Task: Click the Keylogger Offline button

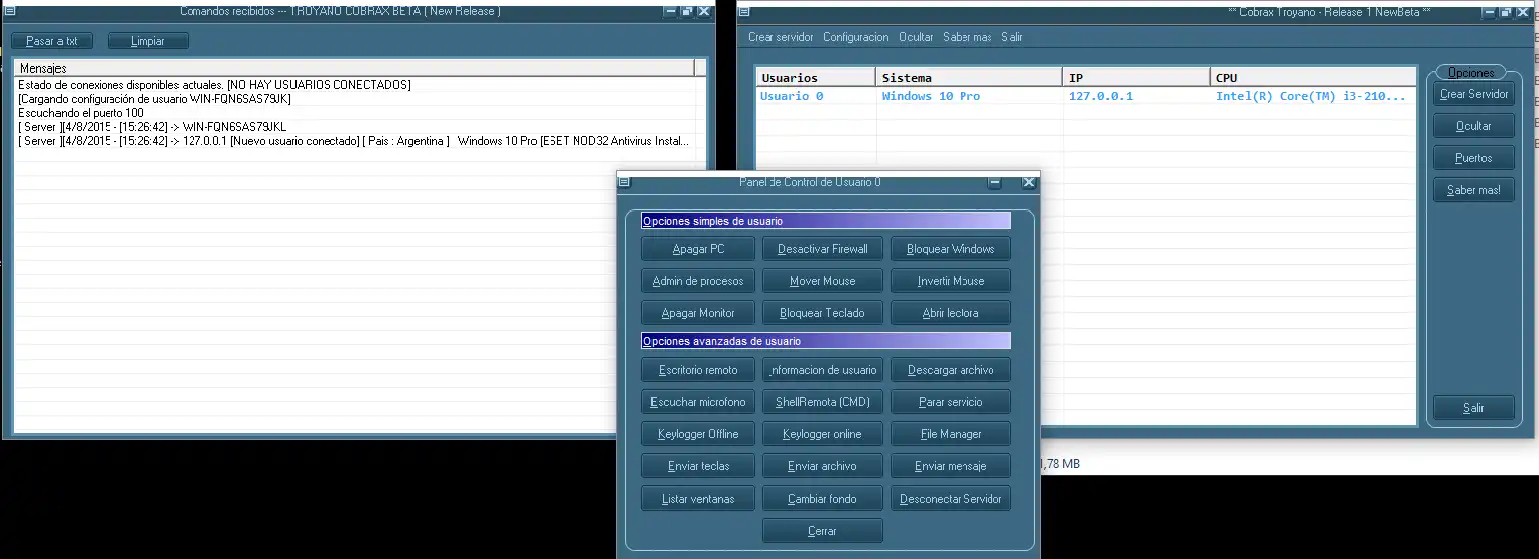Action: coord(698,434)
